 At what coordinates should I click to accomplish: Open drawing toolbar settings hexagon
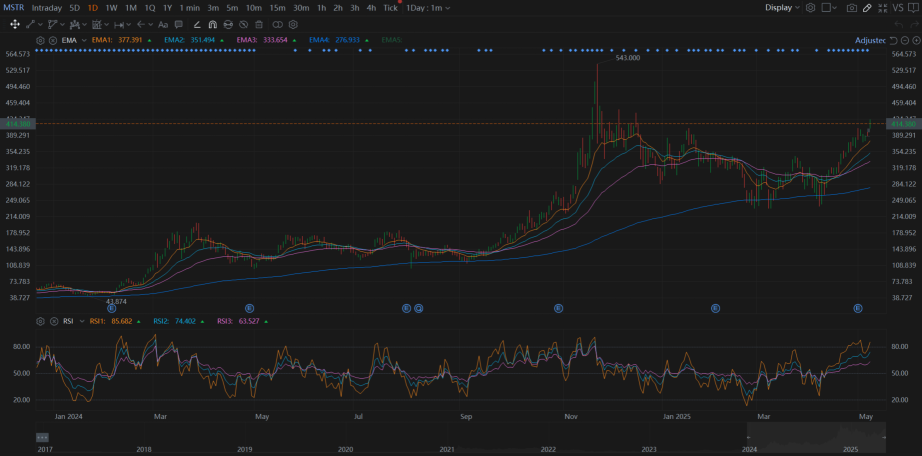(293, 25)
